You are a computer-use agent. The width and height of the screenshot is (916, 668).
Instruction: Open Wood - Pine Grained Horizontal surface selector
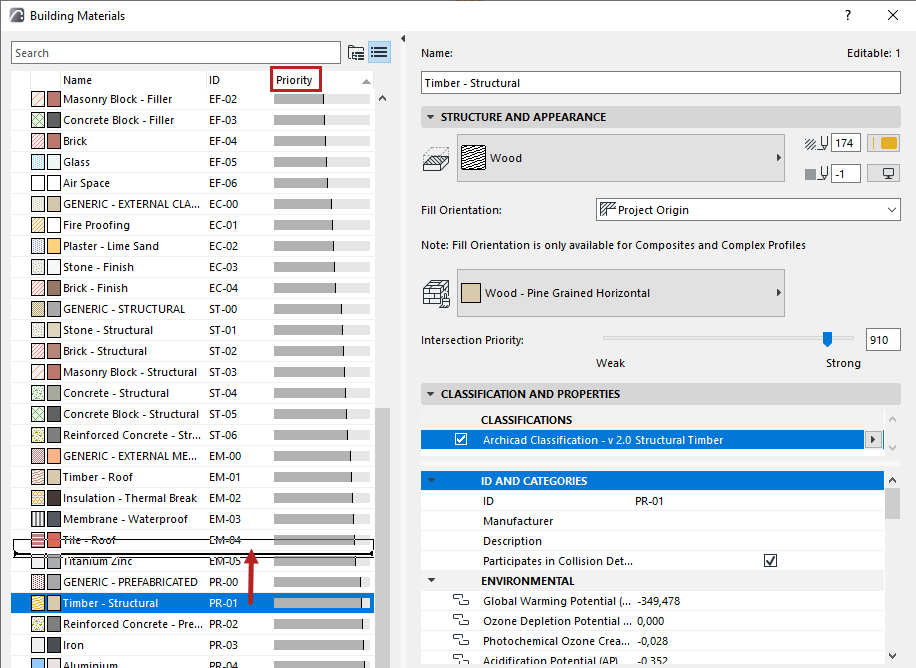click(x=620, y=293)
